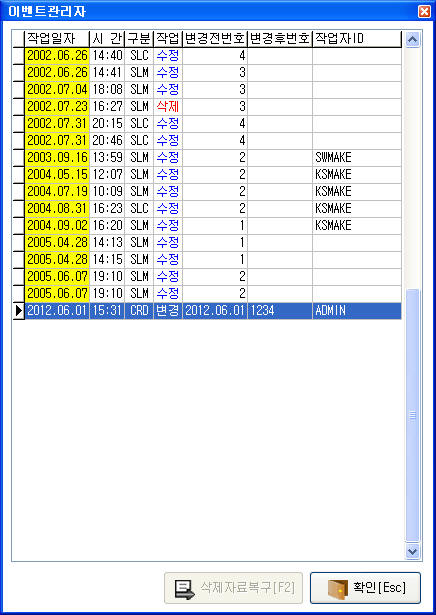Click the 구분 column header
Screen dimensions: 436x615
139,39
